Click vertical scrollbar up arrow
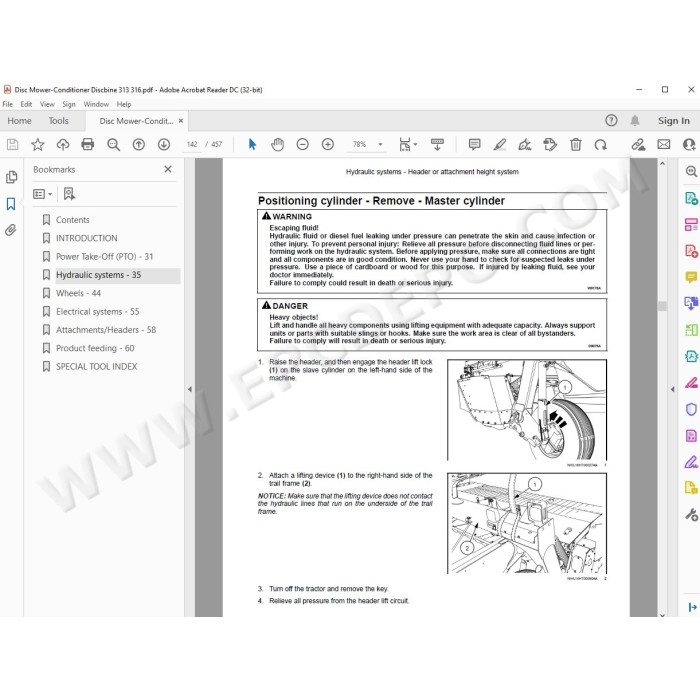 tap(662, 163)
